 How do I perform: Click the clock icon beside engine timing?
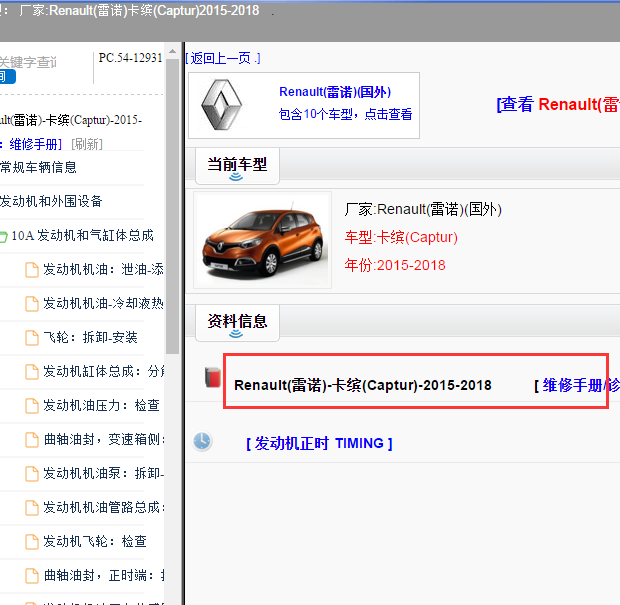202,441
